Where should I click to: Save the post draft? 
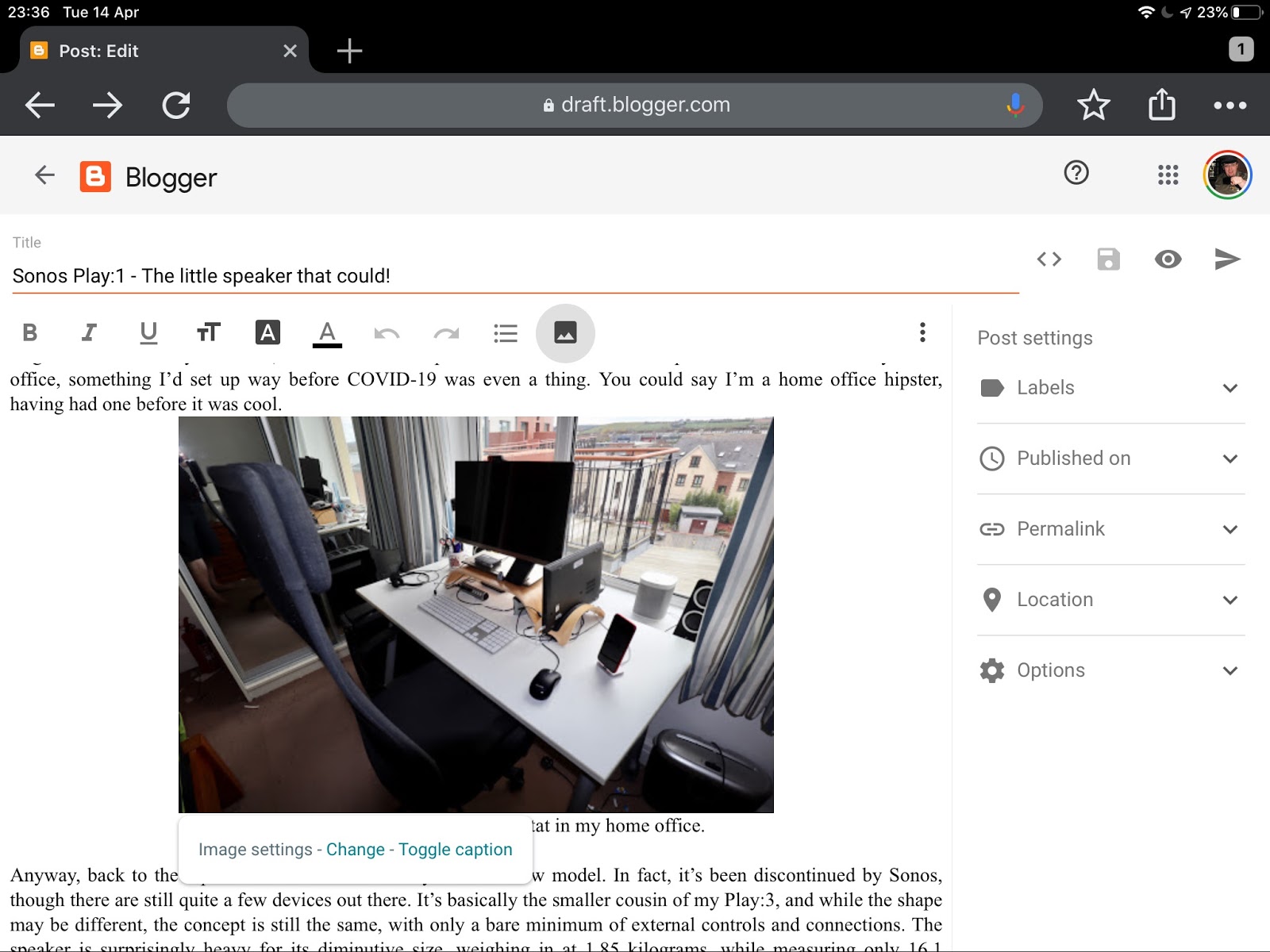click(x=1108, y=259)
